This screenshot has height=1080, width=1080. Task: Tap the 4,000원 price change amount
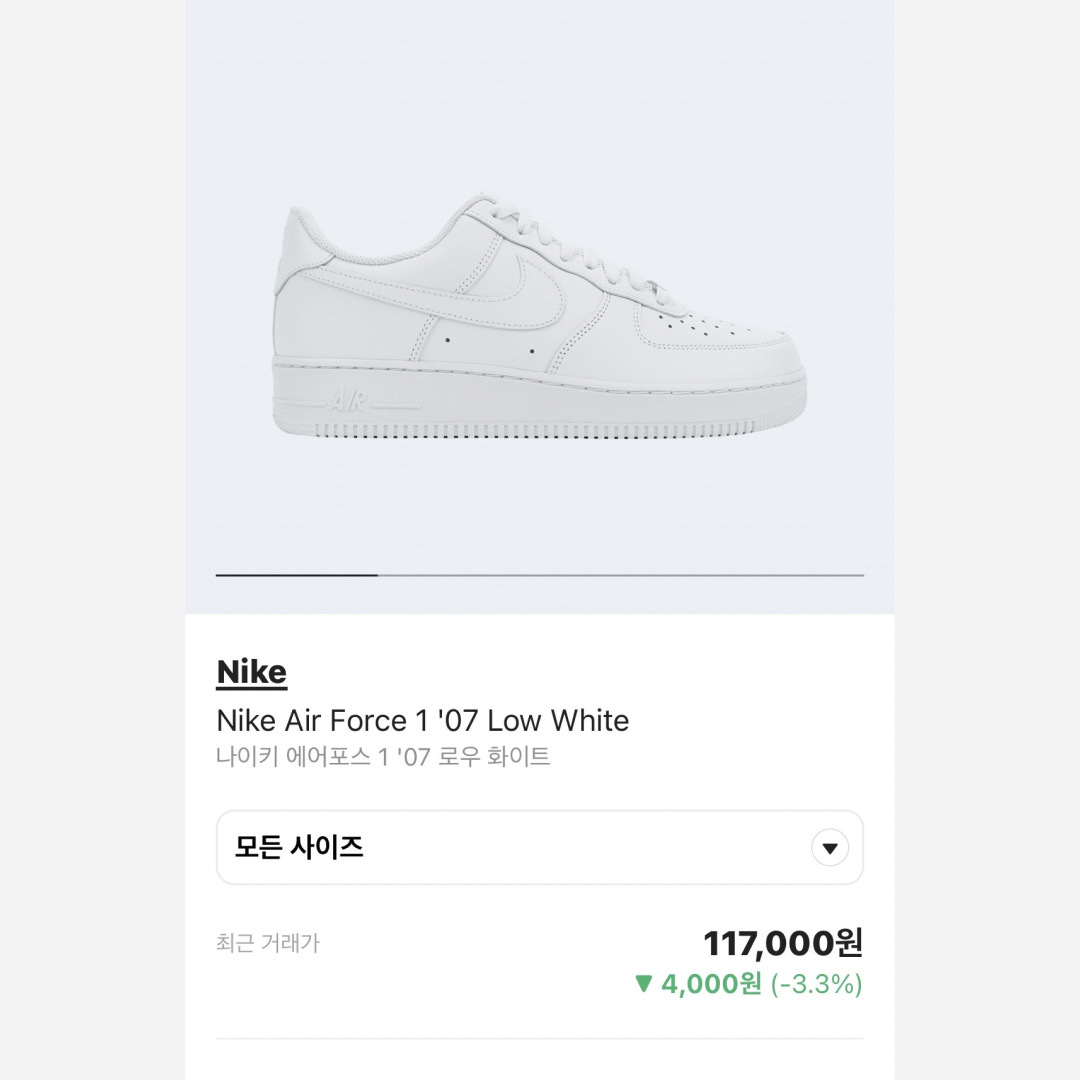pyautogui.click(x=711, y=984)
